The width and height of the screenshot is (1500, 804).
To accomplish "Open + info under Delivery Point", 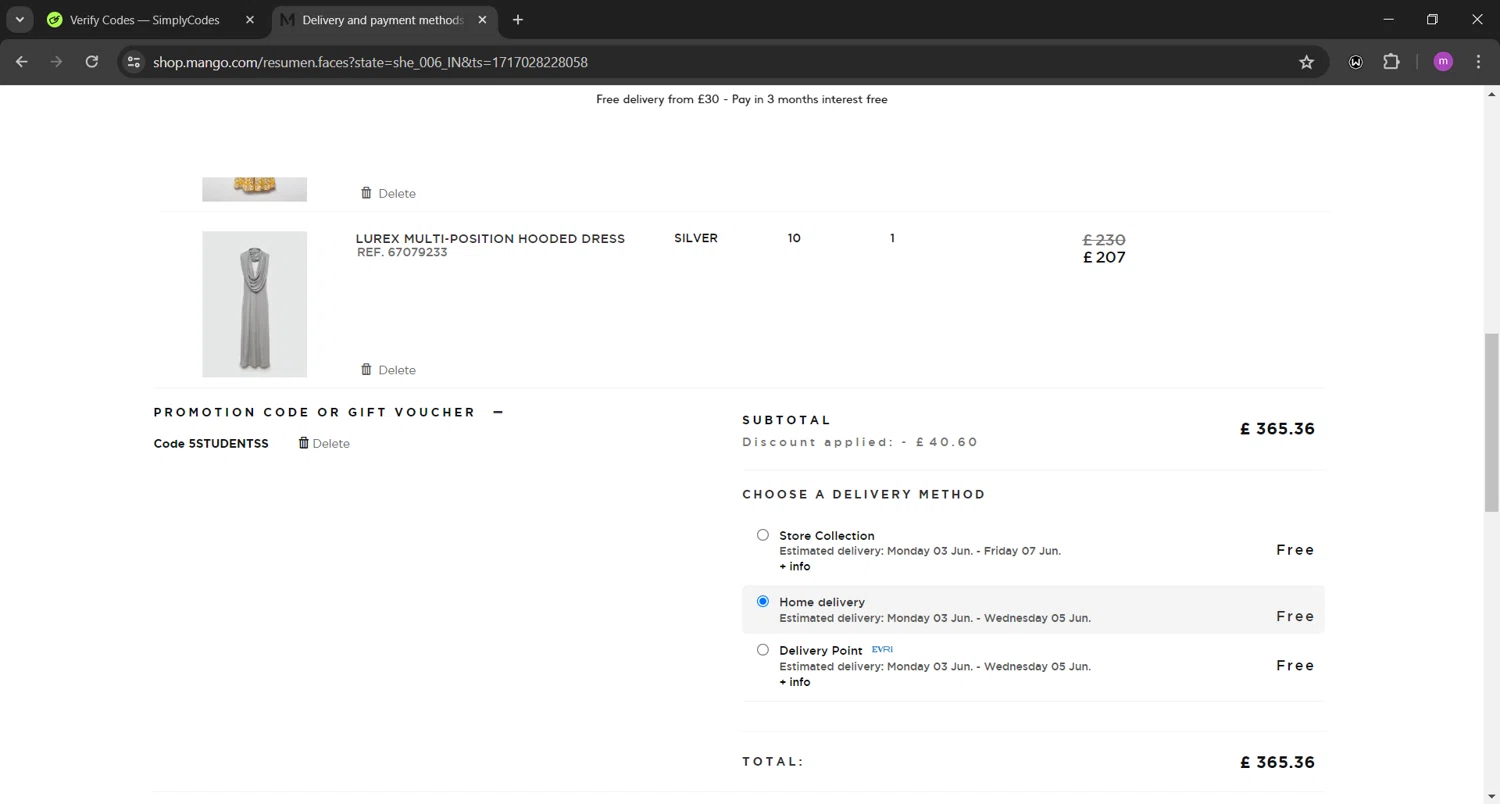I will click(x=794, y=682).
